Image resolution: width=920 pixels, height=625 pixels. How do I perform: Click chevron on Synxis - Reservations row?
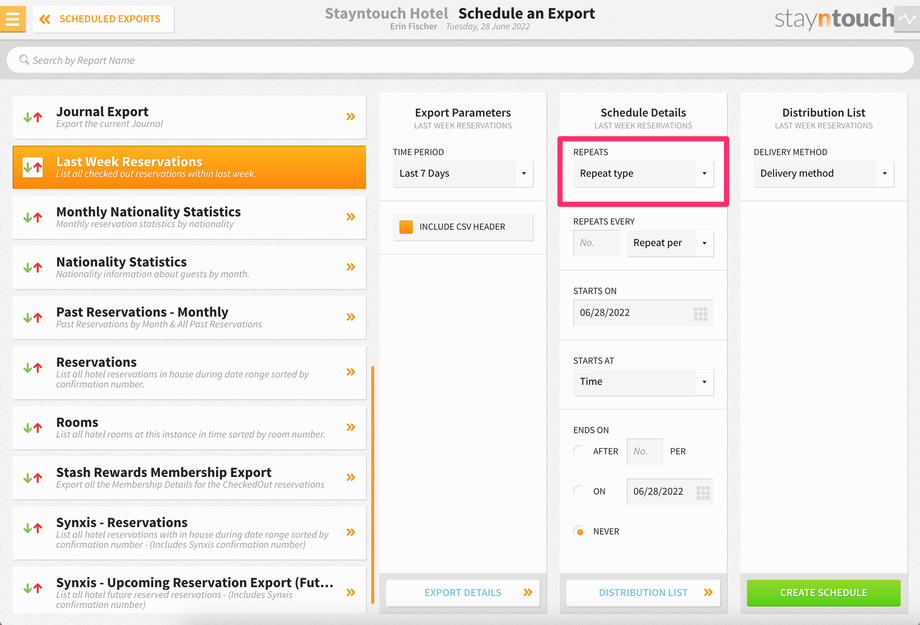coord(351,532)
